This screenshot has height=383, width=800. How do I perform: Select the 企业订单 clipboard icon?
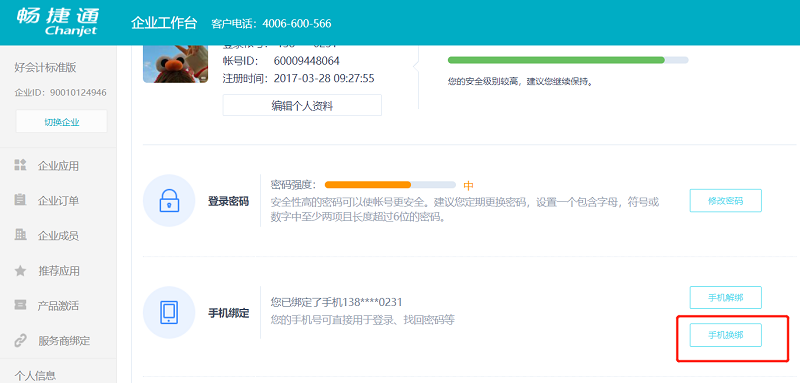coord(20,200)
